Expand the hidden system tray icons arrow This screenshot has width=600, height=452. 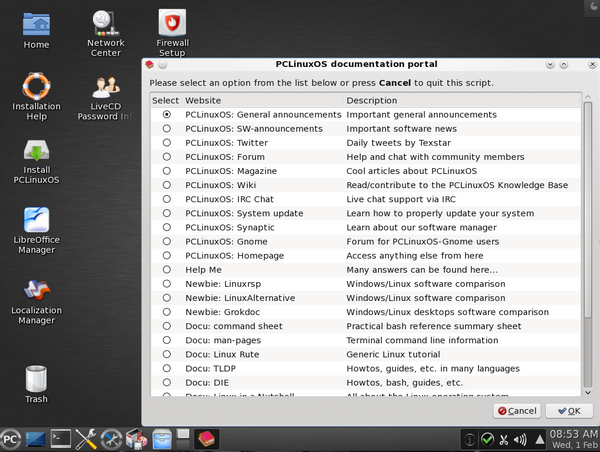click(x=542, y=439)
